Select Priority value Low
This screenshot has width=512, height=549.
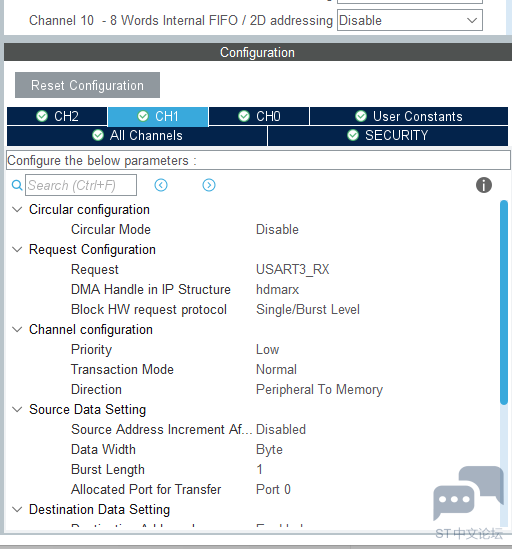click(267, 349)
